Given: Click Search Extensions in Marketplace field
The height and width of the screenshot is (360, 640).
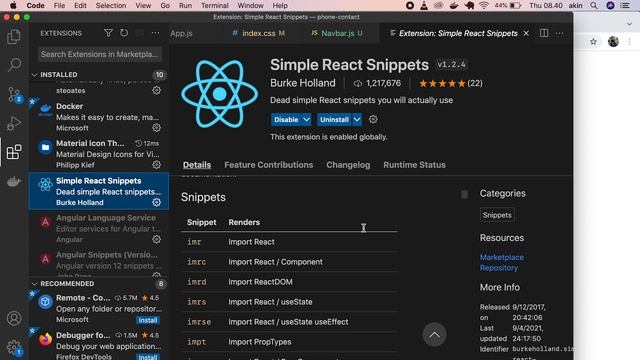Looking at the screenshot, I should (100, 54).
